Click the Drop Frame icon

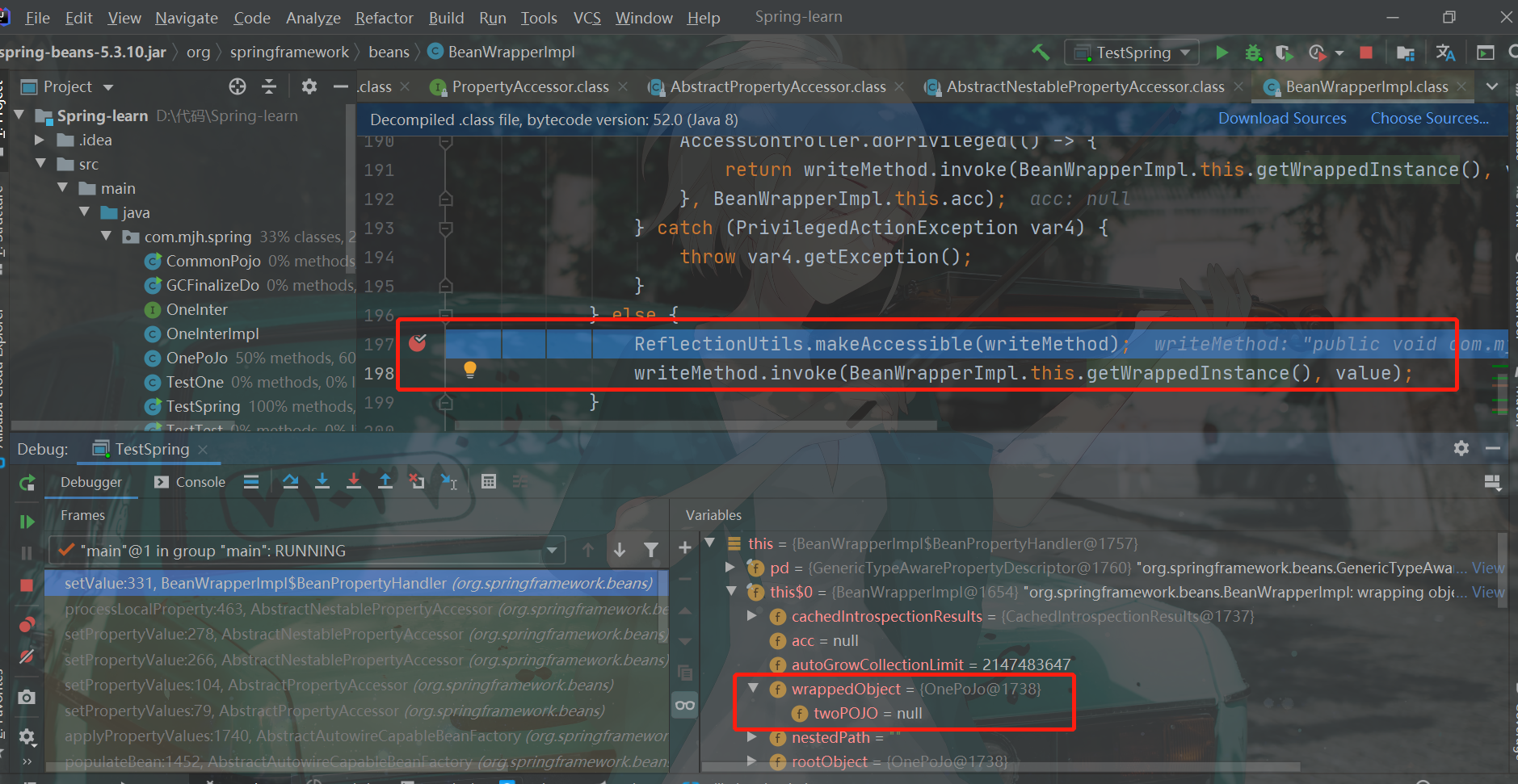(417, 482)
